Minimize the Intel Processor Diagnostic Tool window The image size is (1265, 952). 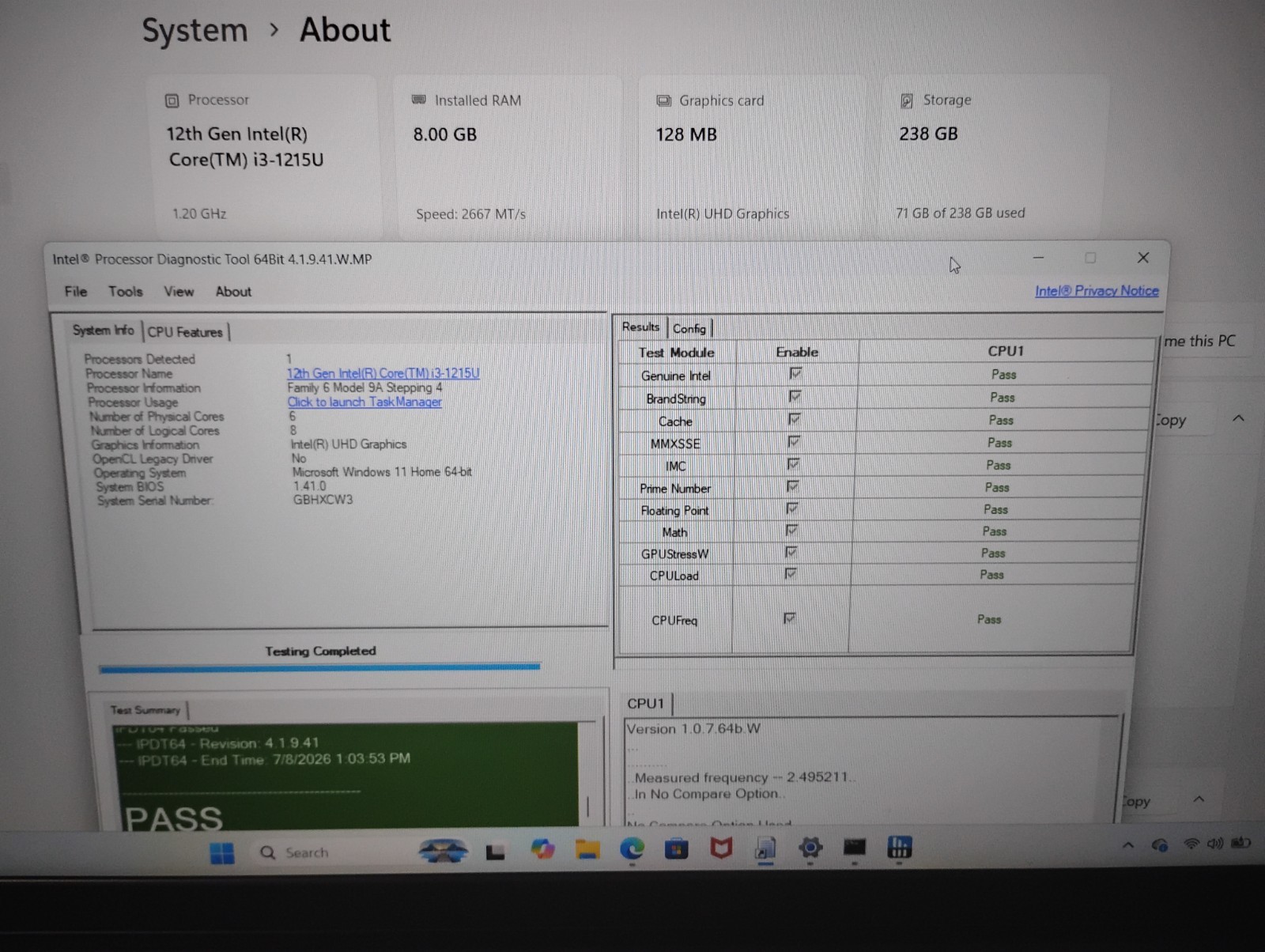click(1039, 258)
